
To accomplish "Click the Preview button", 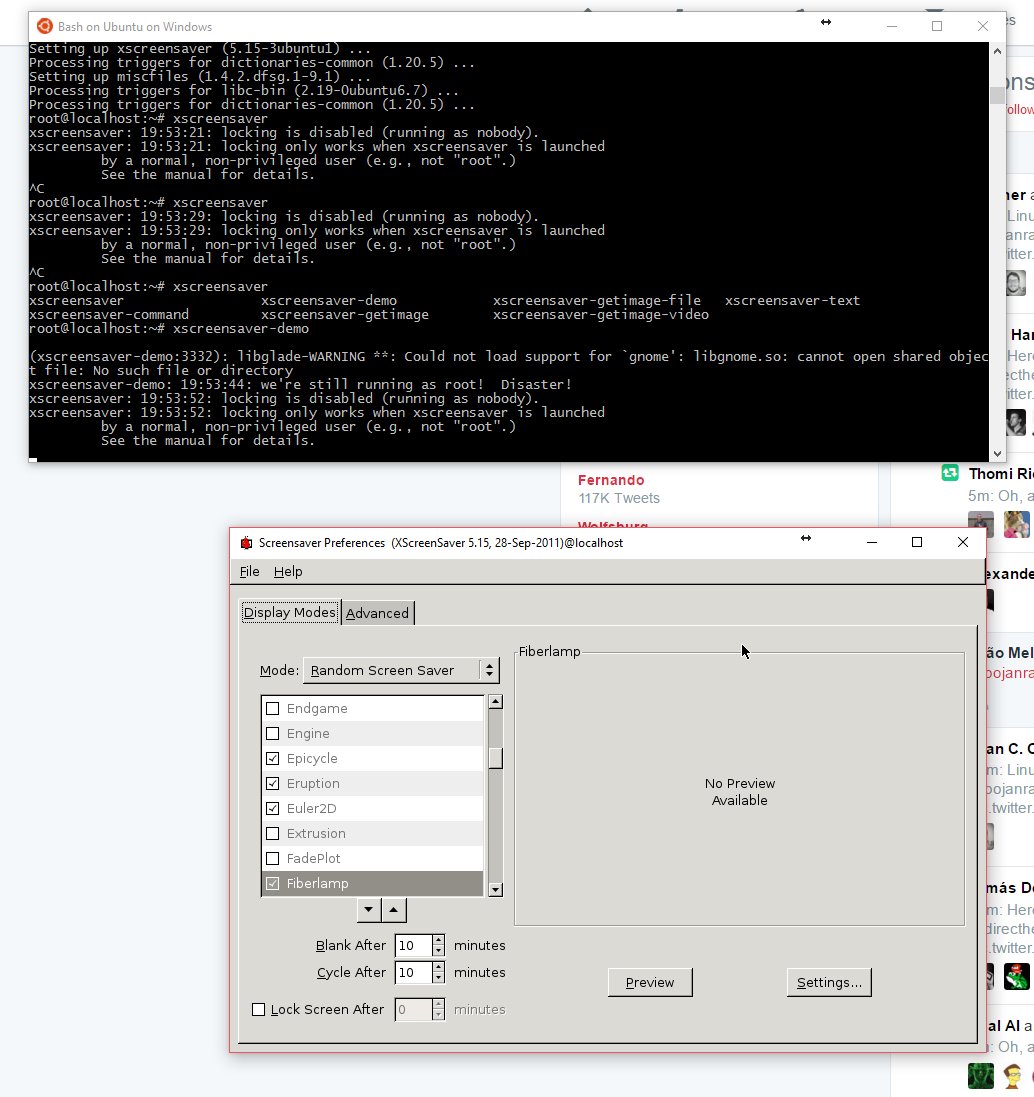I will coord(650,982).
